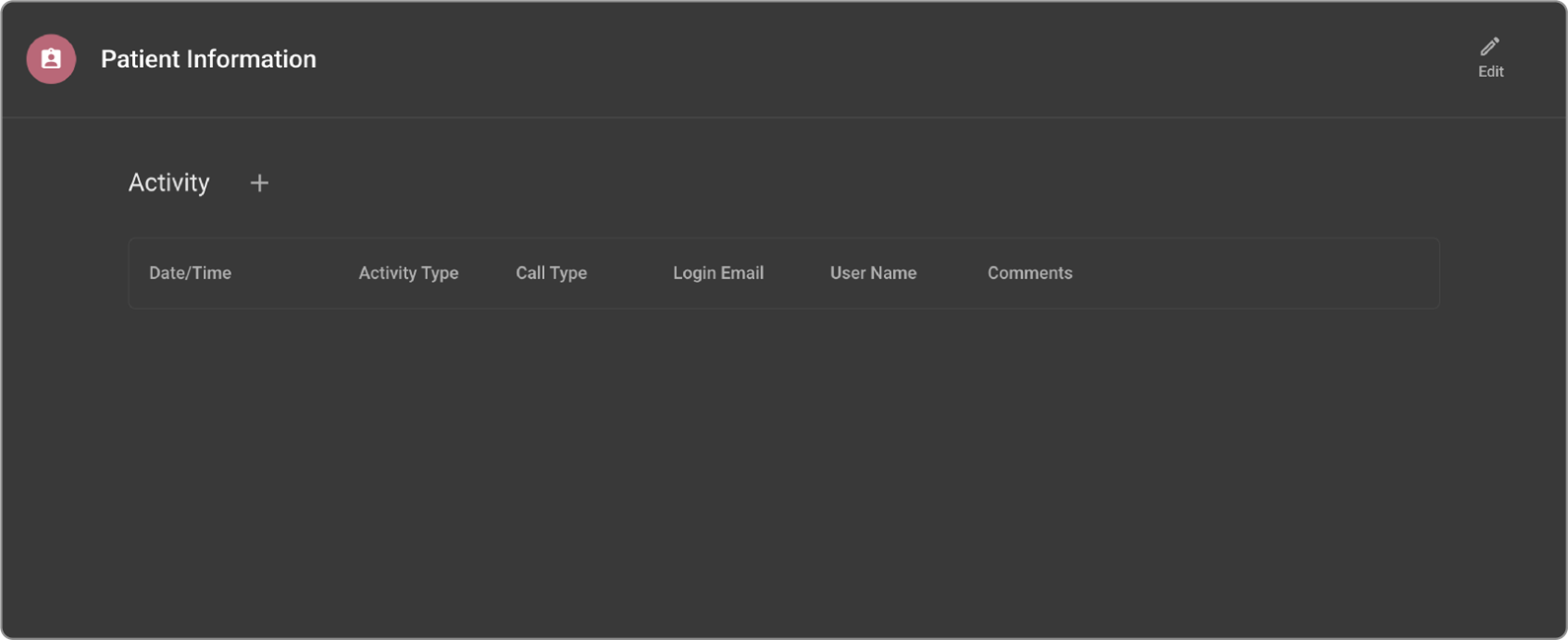The height and width of the screenshot is (640, 1568).
Task: Click the Activity section heading
Action: [169, 182]
